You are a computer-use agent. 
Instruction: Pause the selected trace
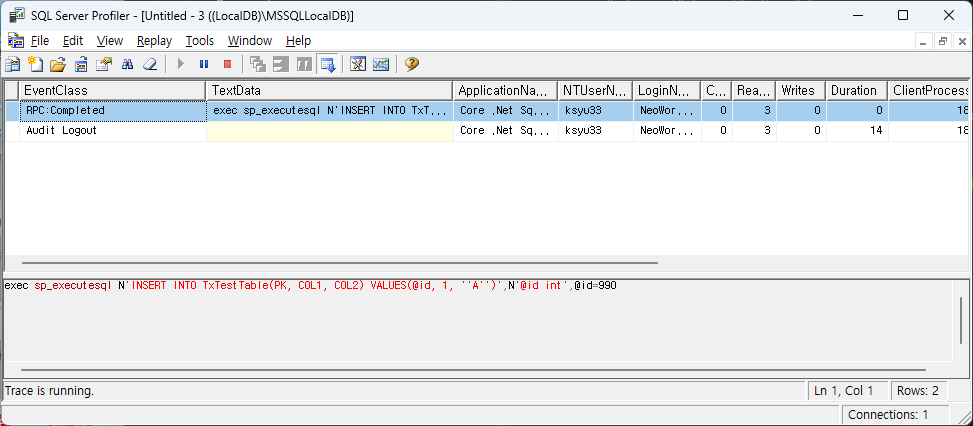pyautogui.click(x=204, y=64)
